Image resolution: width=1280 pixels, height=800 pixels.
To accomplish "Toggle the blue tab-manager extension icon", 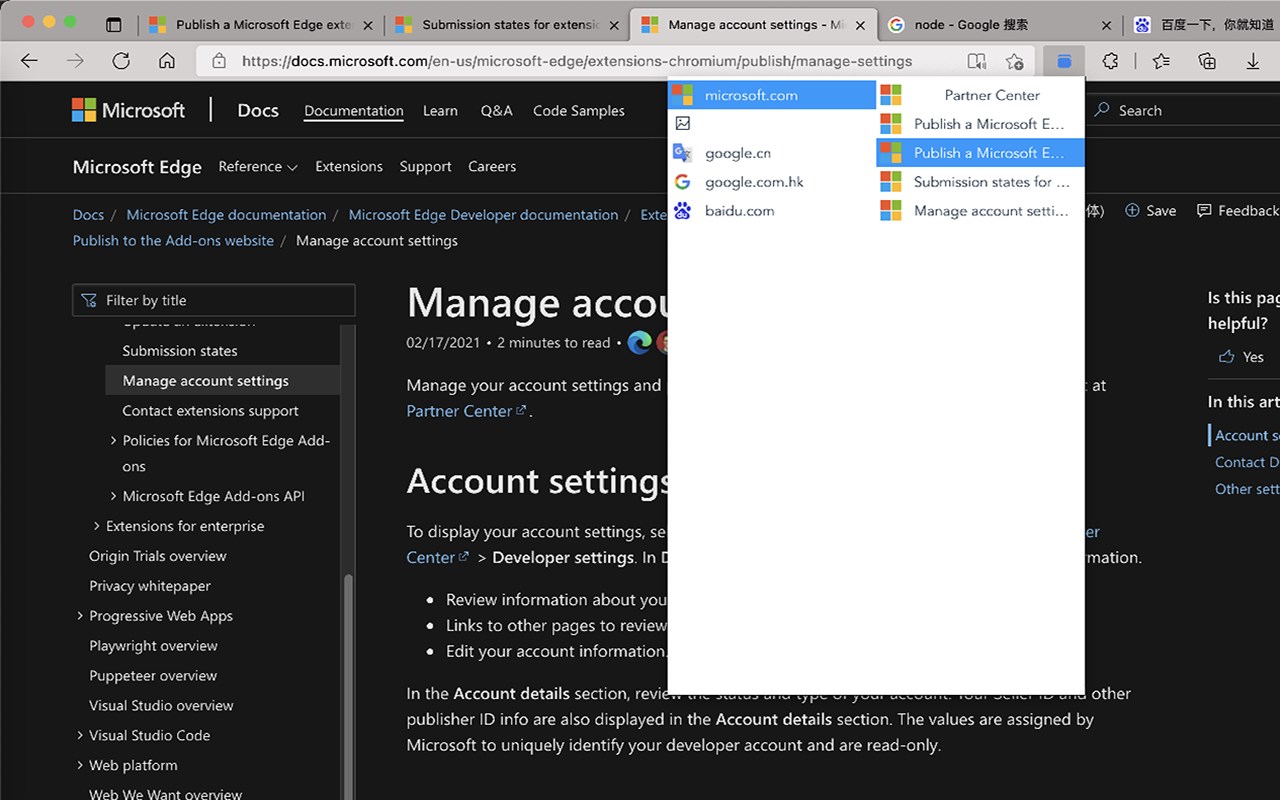I will pos(1064,61).
